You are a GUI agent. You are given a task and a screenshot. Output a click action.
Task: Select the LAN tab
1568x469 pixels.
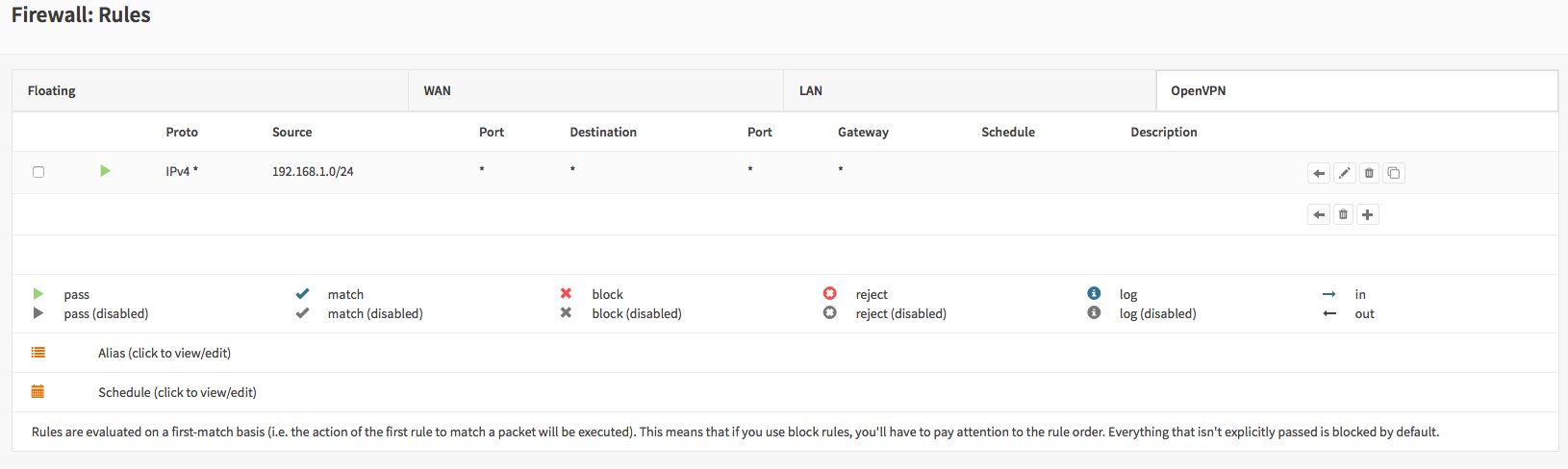tap(811, 90)
